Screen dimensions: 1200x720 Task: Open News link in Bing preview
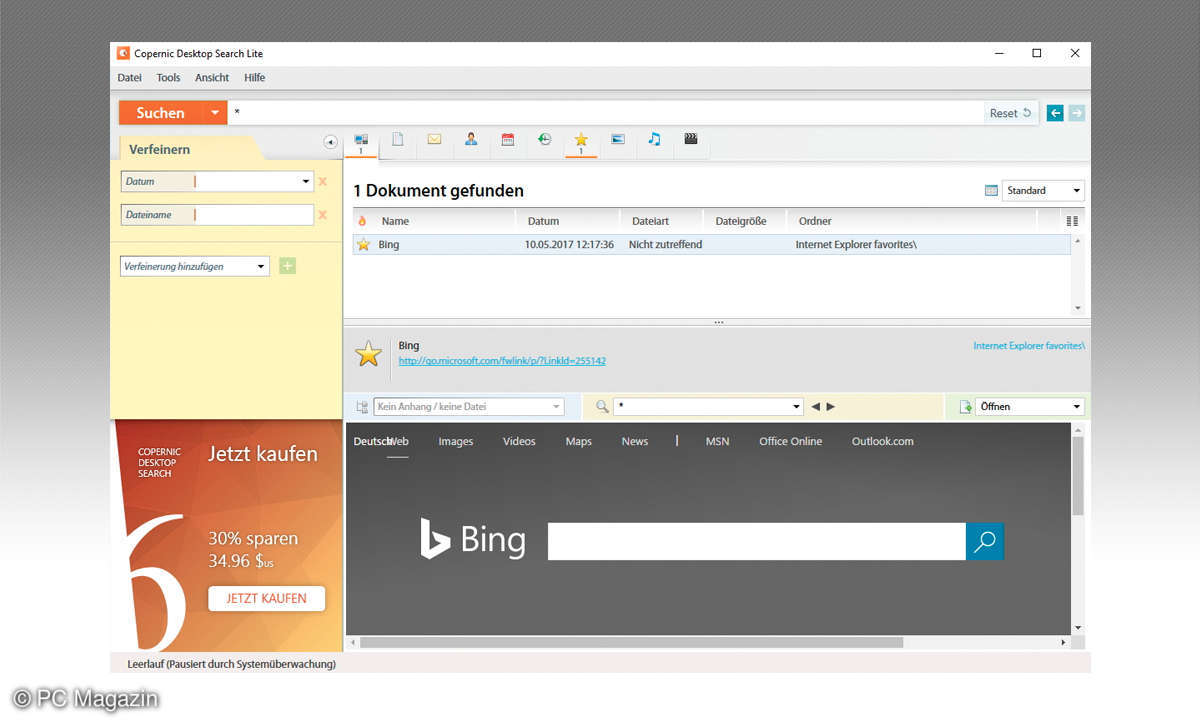click(635, 441)
